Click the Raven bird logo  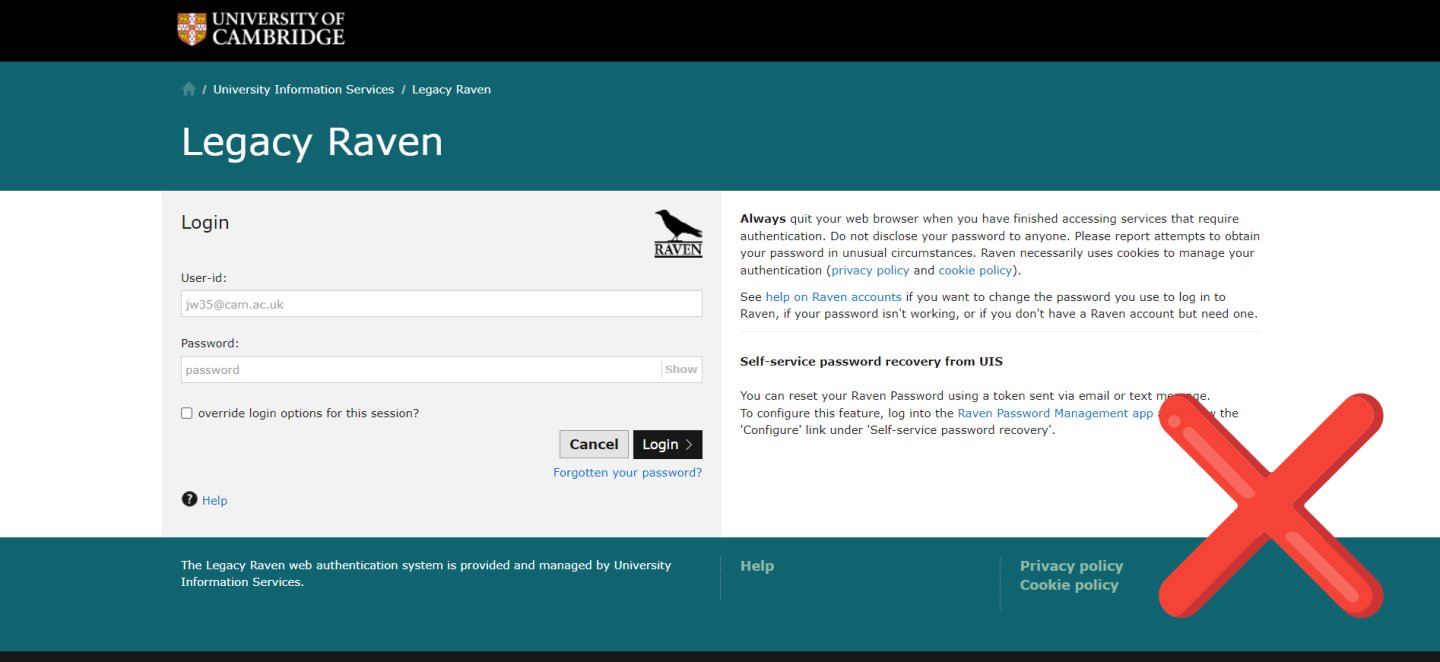click(678, 233)
